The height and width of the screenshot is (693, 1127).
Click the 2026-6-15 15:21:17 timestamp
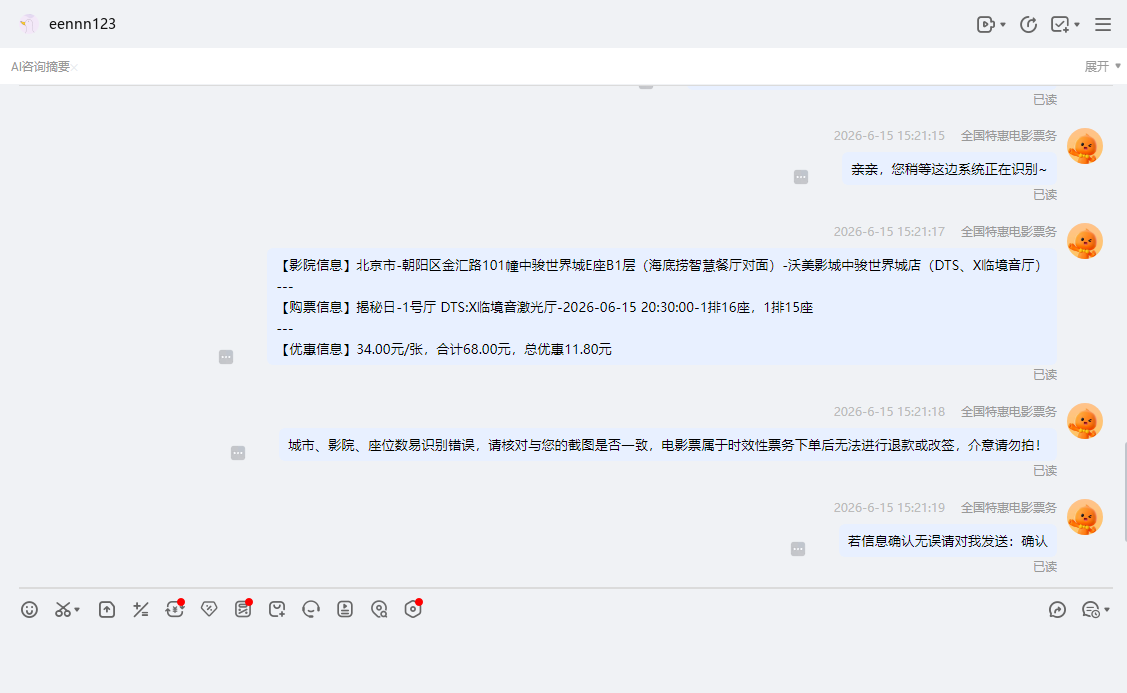point(889,231)
